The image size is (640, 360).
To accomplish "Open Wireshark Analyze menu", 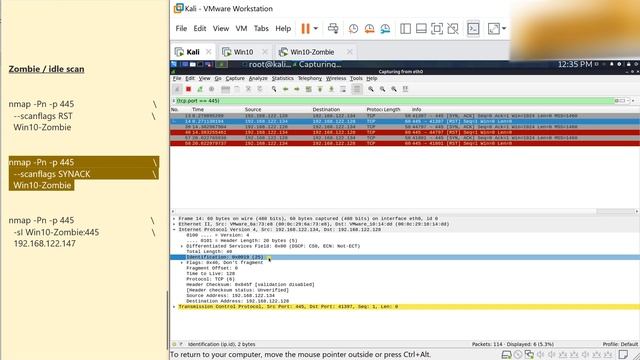I will [258, 78].
